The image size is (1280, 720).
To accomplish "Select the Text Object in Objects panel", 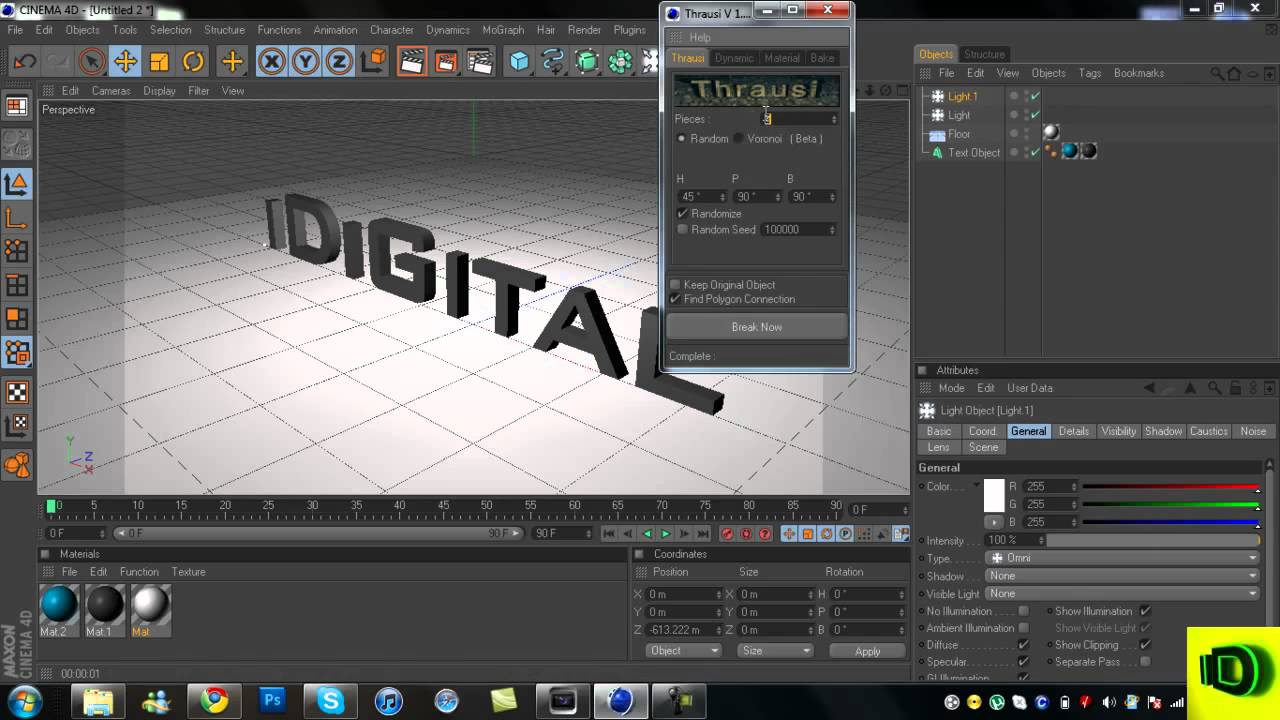I will pos(974,153).
